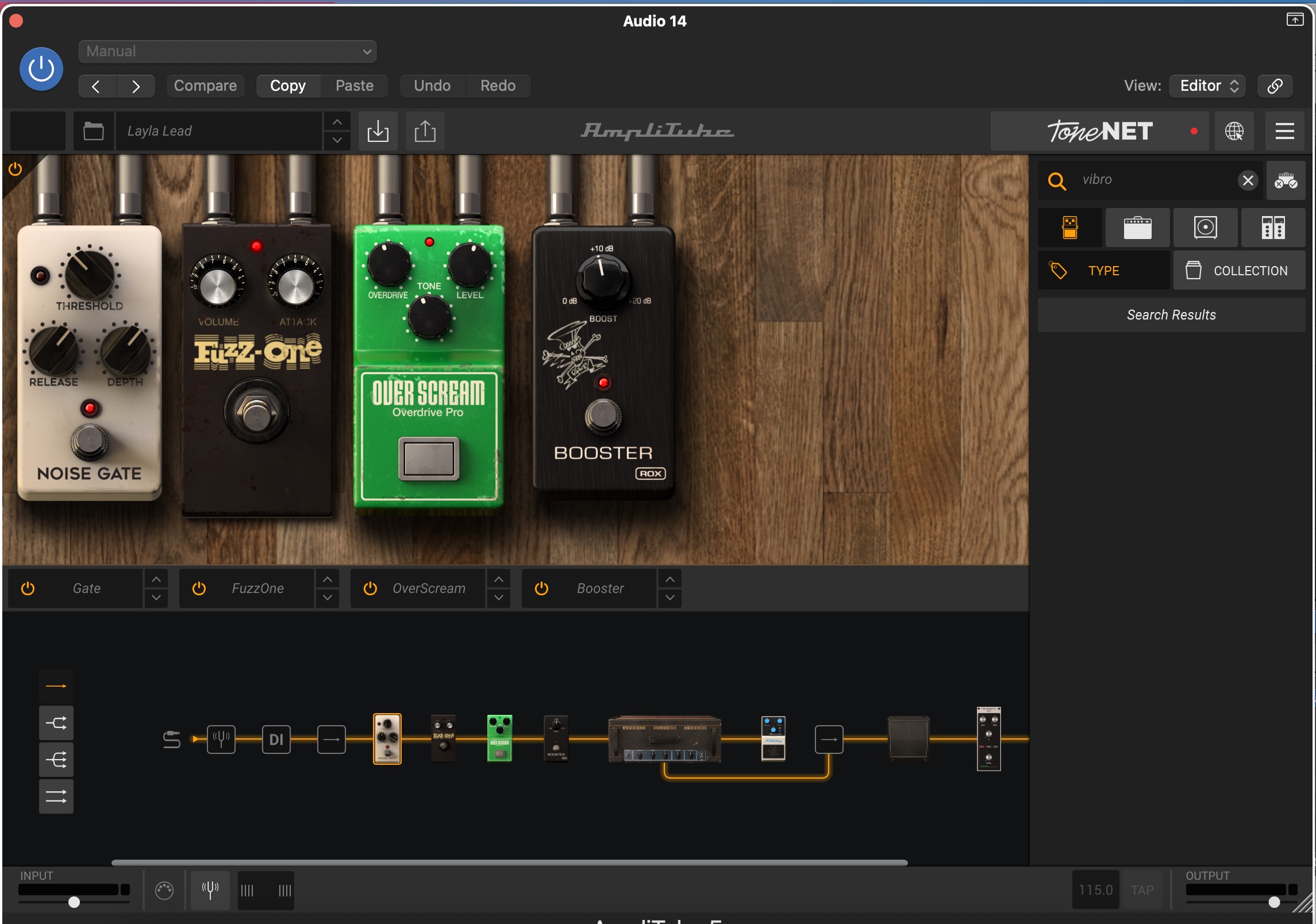The height and width of the screenshot is (924, 1316).
Task: Click the tuner icon in bottom bar
Action: point(210,891)
